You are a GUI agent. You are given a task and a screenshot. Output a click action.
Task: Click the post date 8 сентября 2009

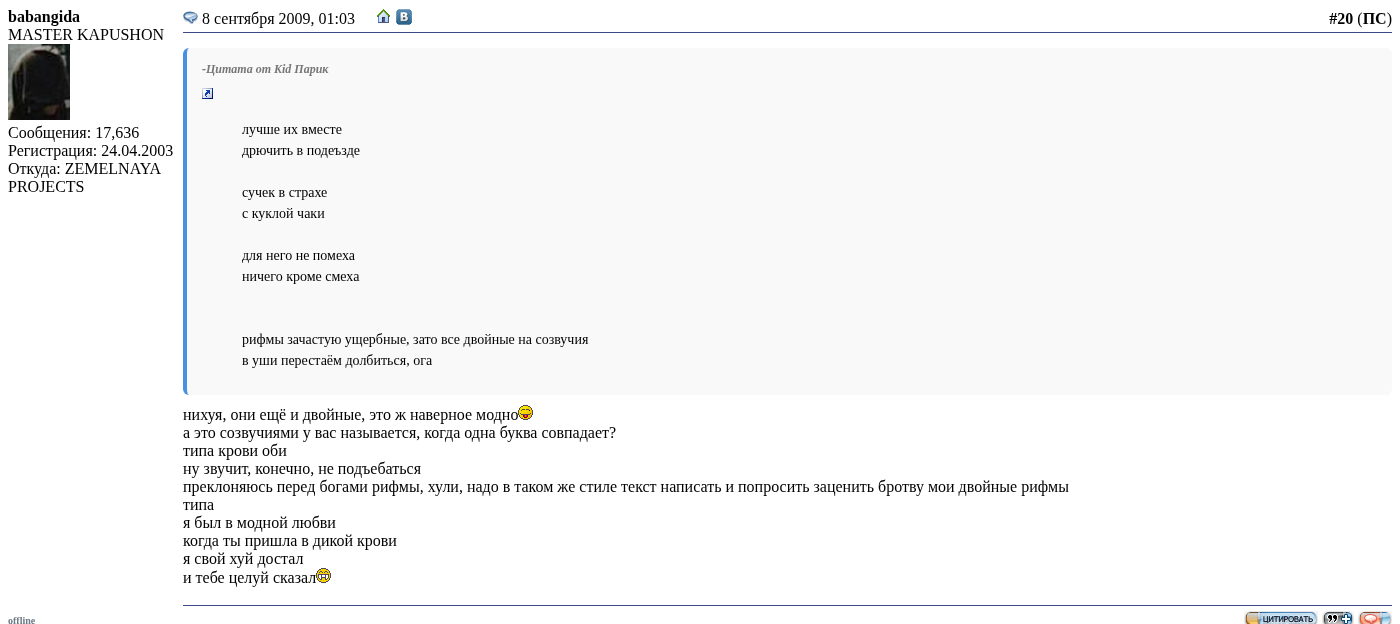278,19
